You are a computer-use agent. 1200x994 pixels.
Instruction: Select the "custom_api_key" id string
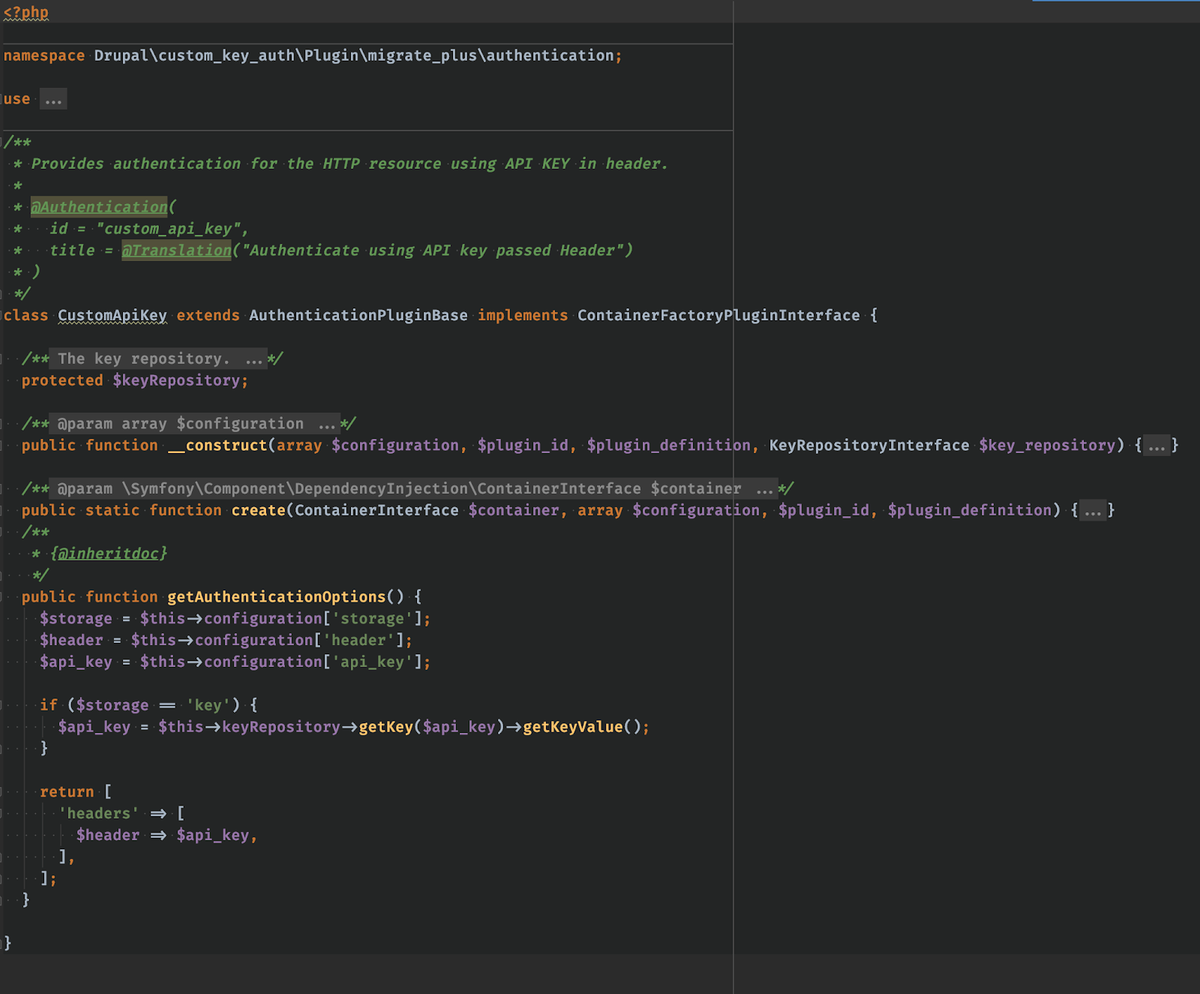[x=168, y=228]
